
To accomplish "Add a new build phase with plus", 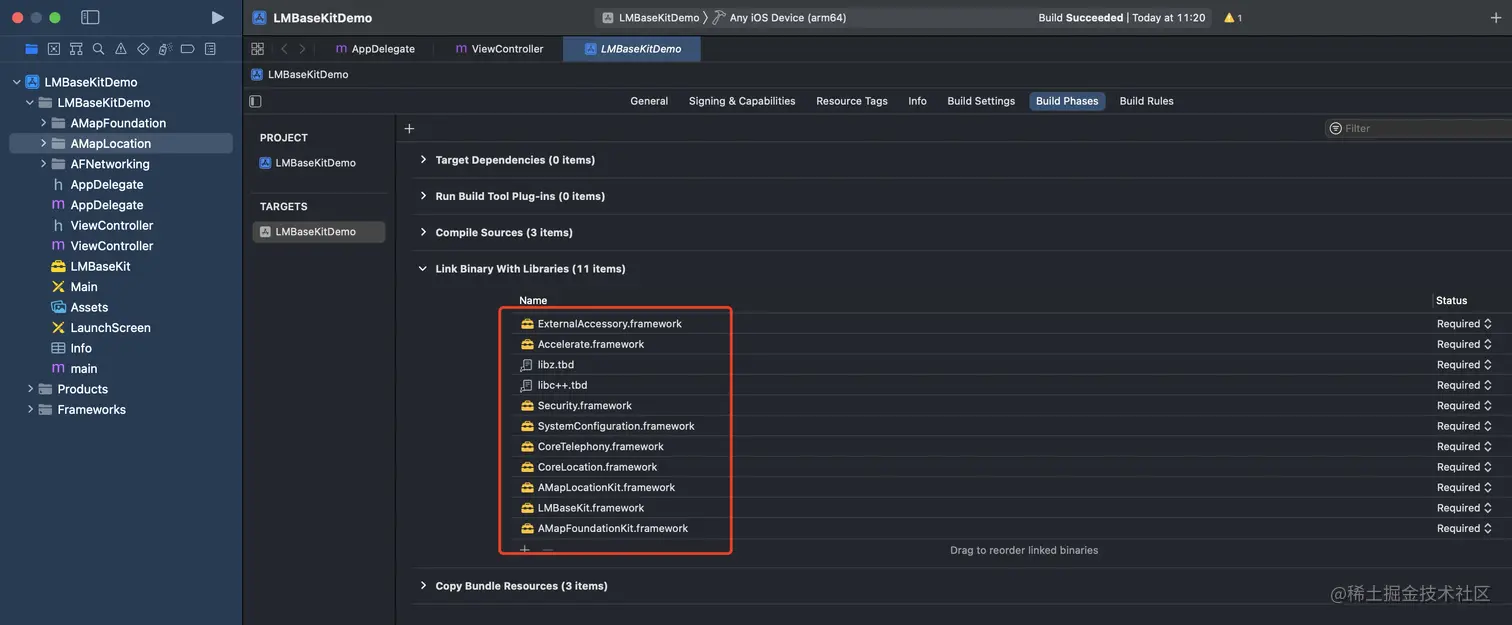I will point(409,128).
